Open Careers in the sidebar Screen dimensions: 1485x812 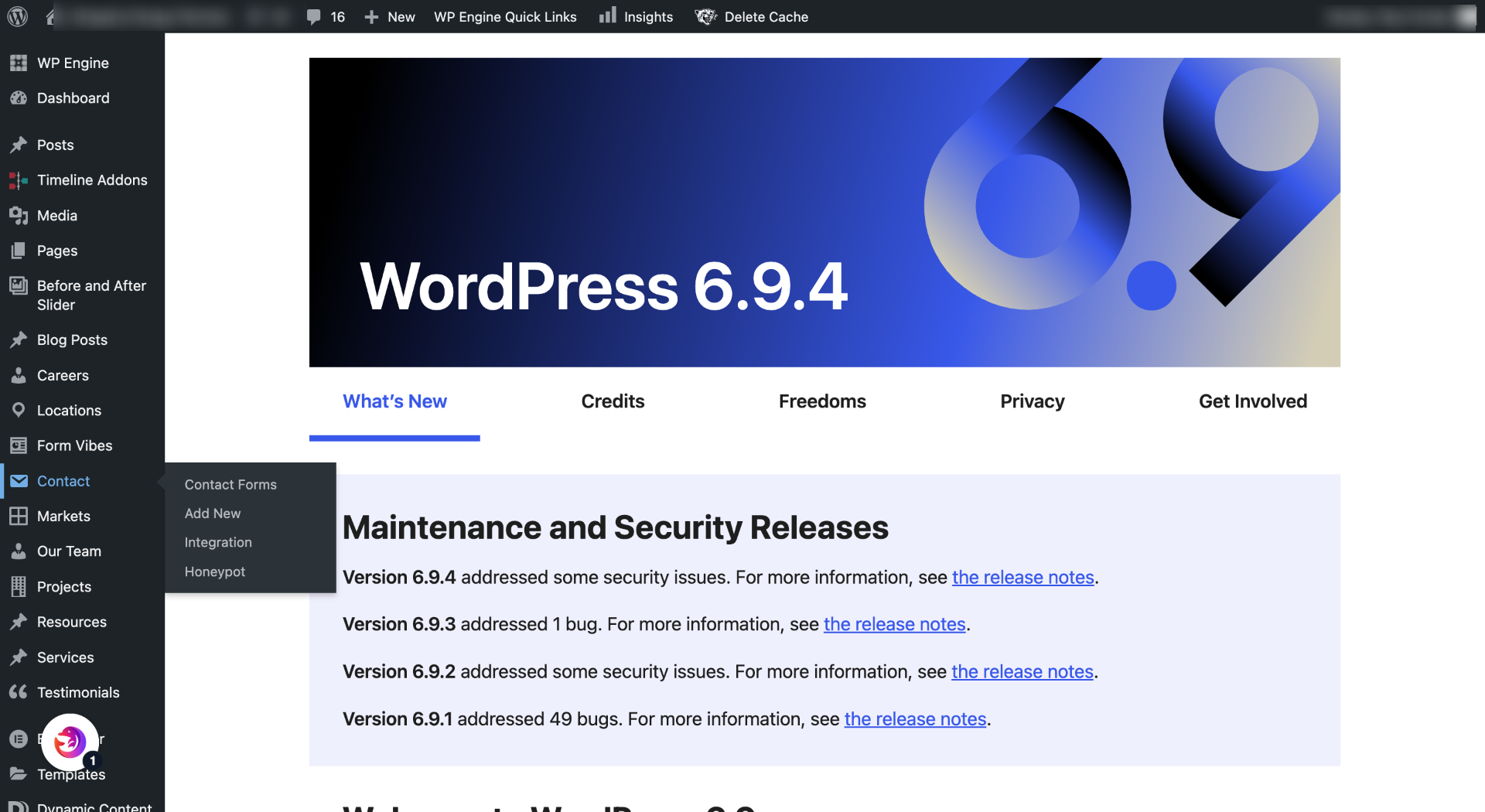click(x=63, y=375)
